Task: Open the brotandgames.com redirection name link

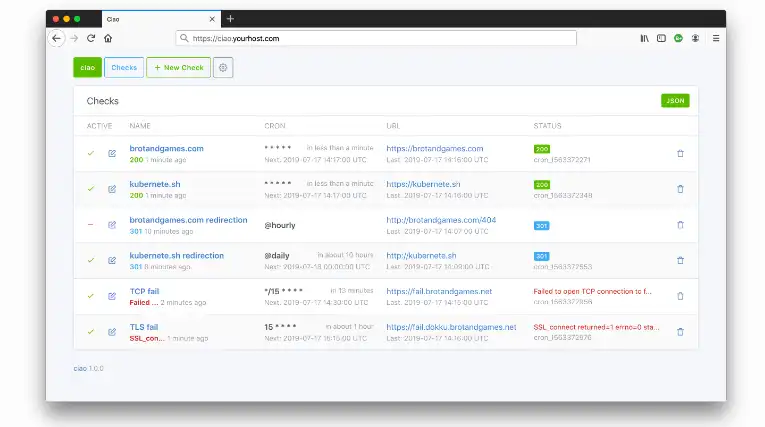Action: [188, 220]
